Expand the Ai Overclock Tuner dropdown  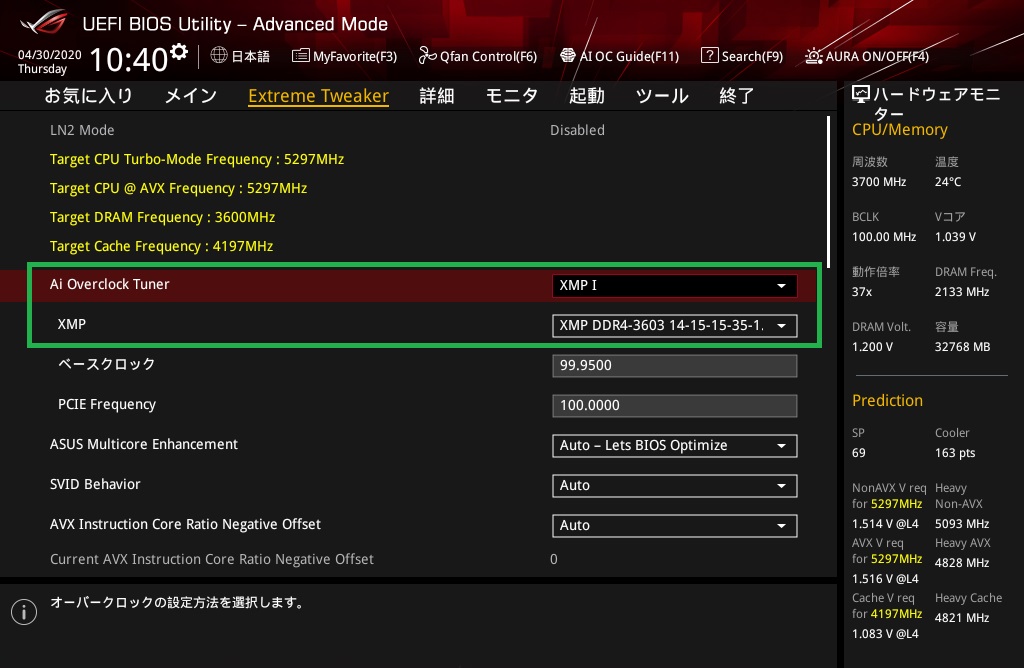674,286
